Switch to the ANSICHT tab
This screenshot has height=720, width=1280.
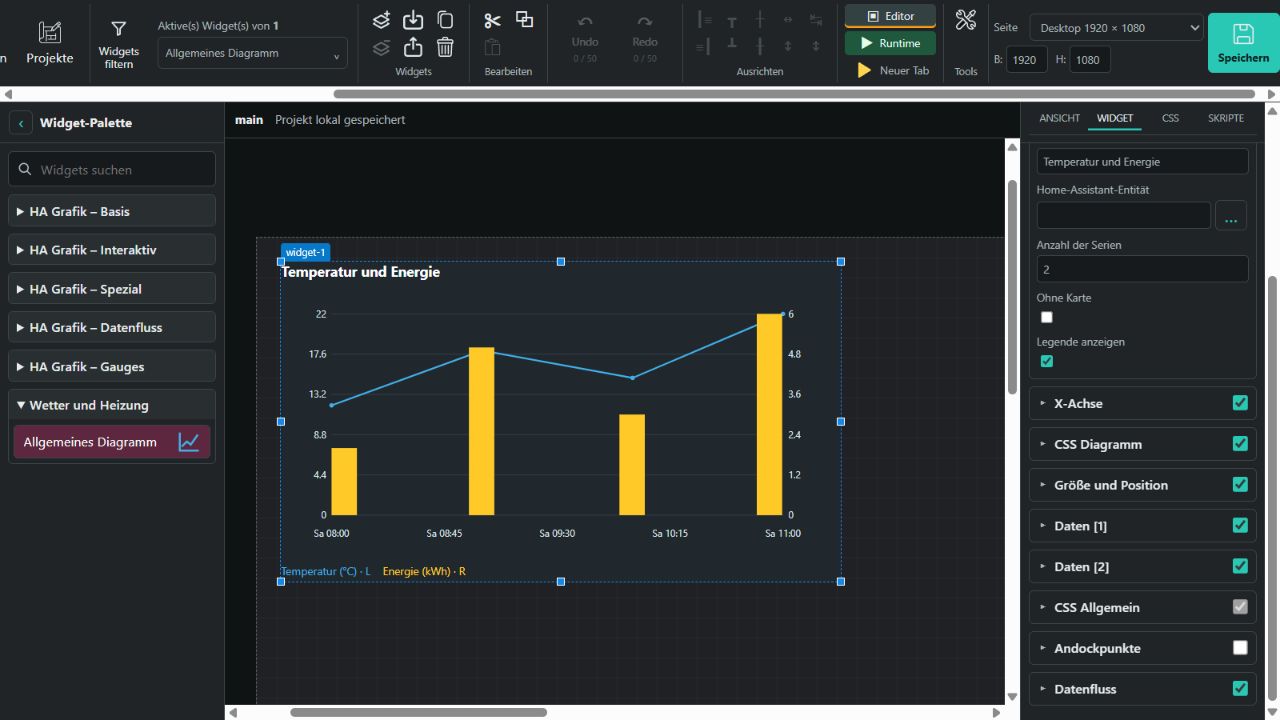pos(1059,118)
